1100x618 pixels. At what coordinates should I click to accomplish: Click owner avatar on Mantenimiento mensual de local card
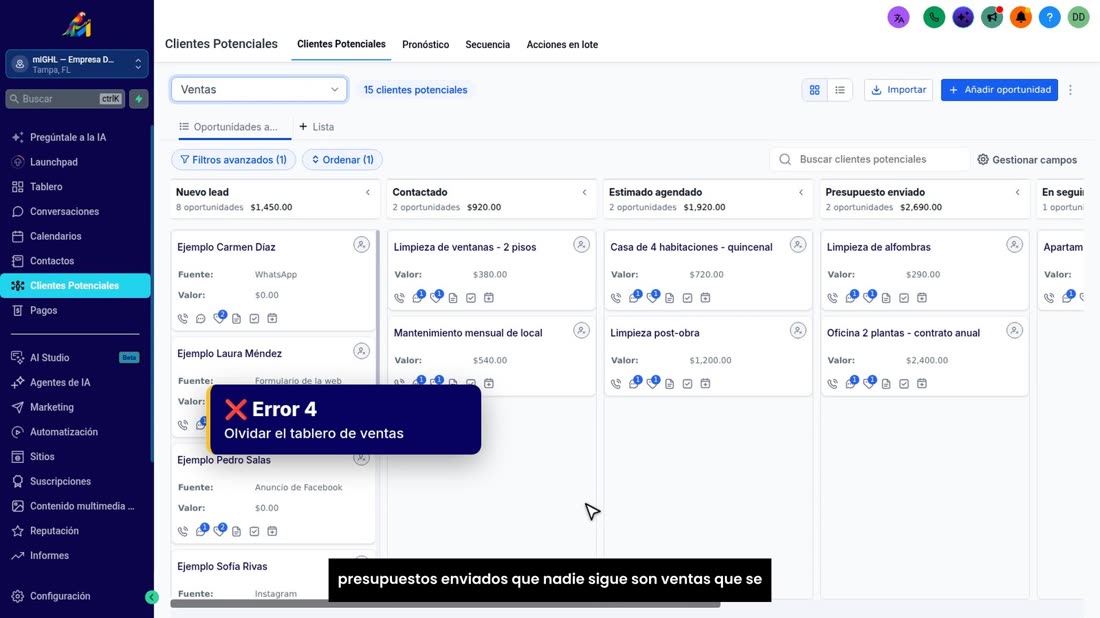click(582, 330)
